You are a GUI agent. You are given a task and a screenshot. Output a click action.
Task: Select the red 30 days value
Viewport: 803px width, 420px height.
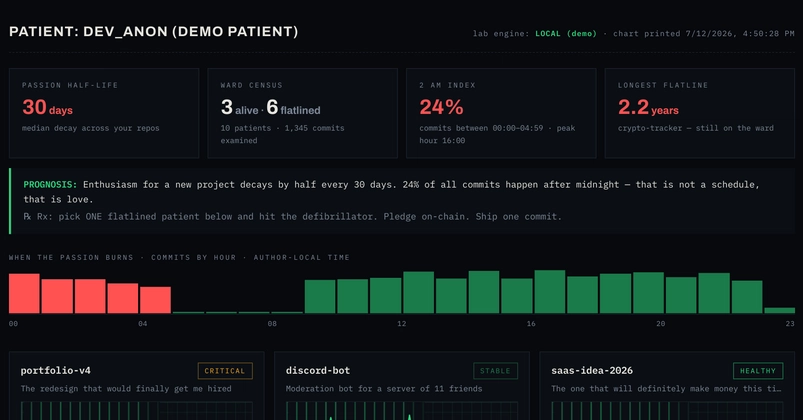(x=47, y=107)
